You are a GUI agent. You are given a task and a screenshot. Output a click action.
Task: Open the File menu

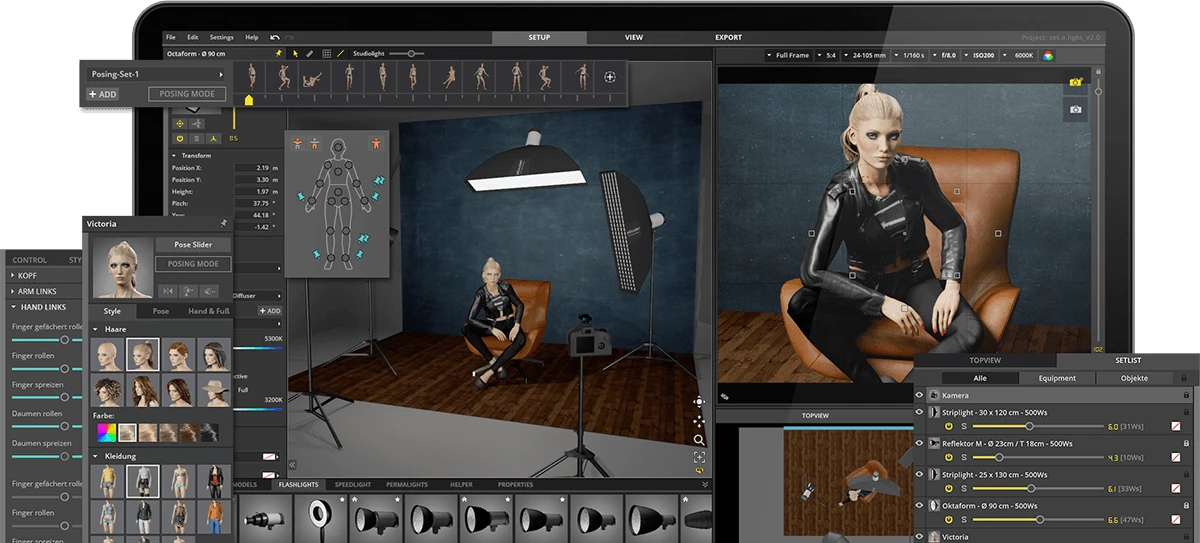(x=171, y=37)
